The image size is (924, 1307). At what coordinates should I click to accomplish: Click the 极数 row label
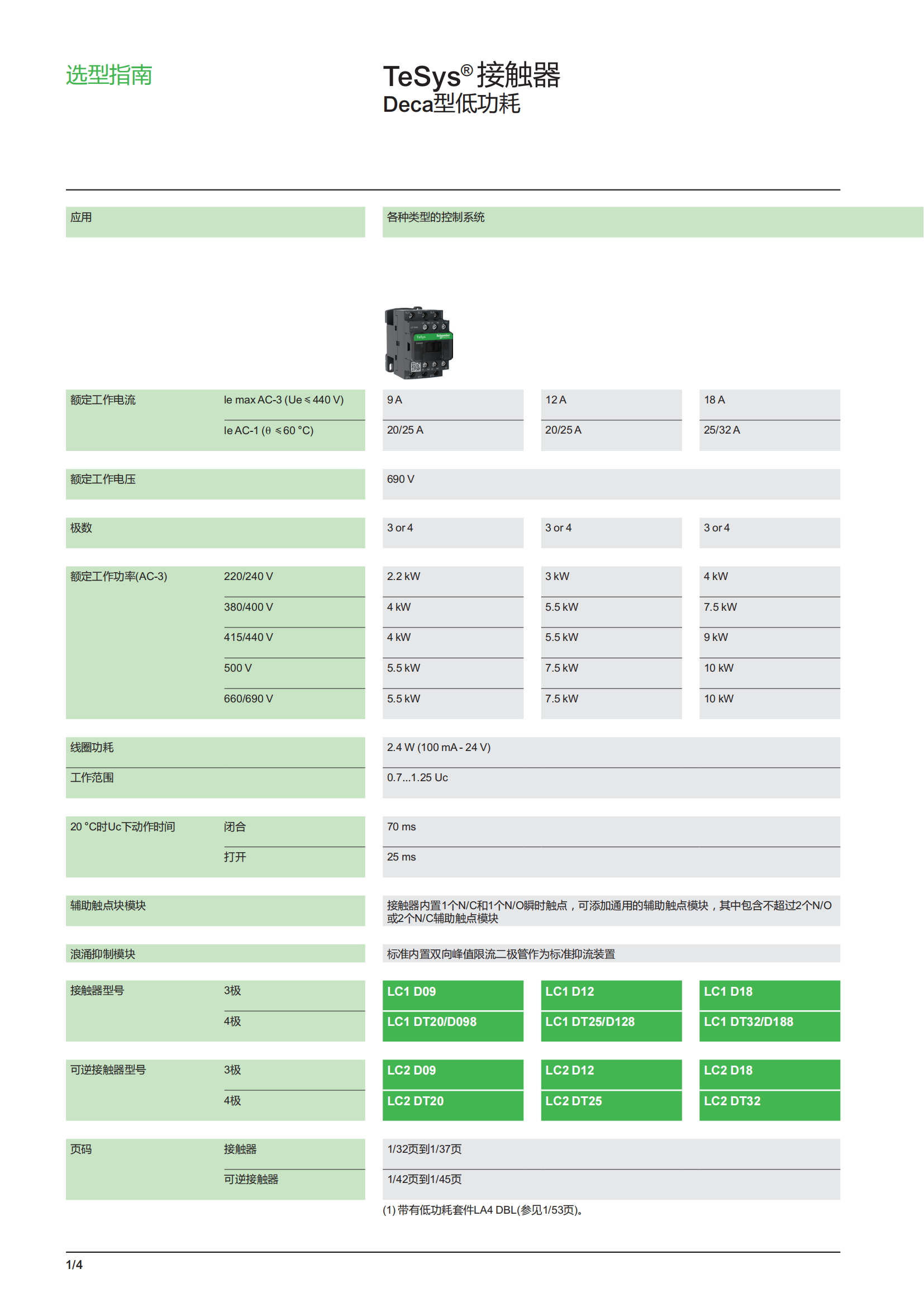[81, 527]
